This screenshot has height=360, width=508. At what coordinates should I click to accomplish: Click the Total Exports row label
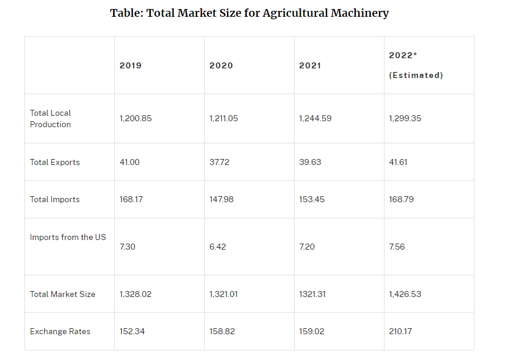(x=55, y=162)
